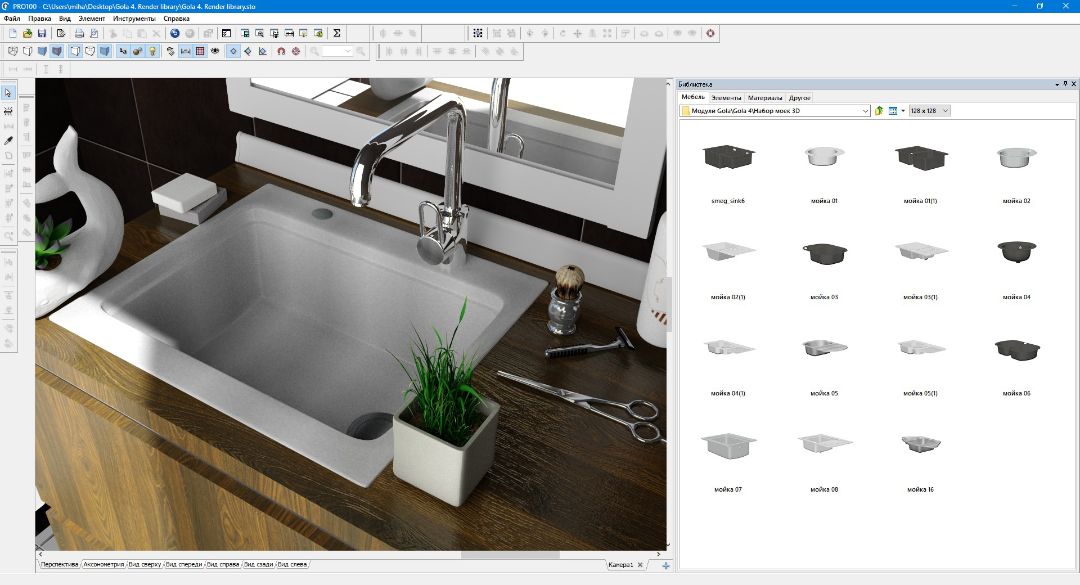Click the Sigma report icon
The height and width of the screenshot is (585, 1080).
336,33
